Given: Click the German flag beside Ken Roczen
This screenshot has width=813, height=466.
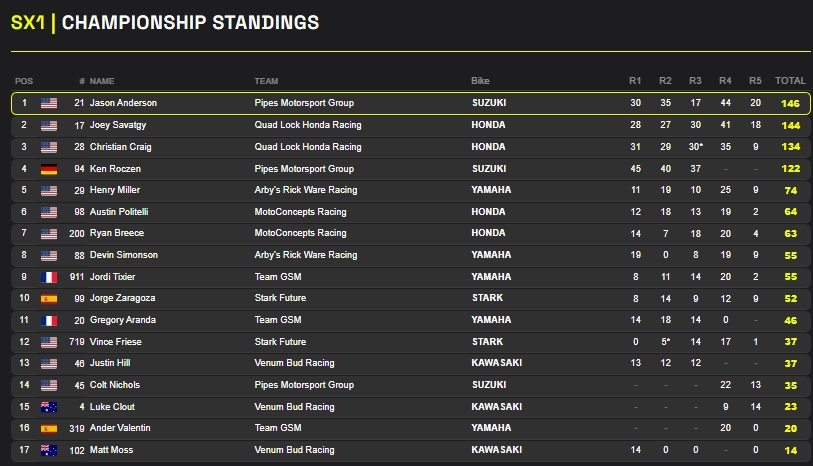Looking at the screenshot, I should click(50, 169).
